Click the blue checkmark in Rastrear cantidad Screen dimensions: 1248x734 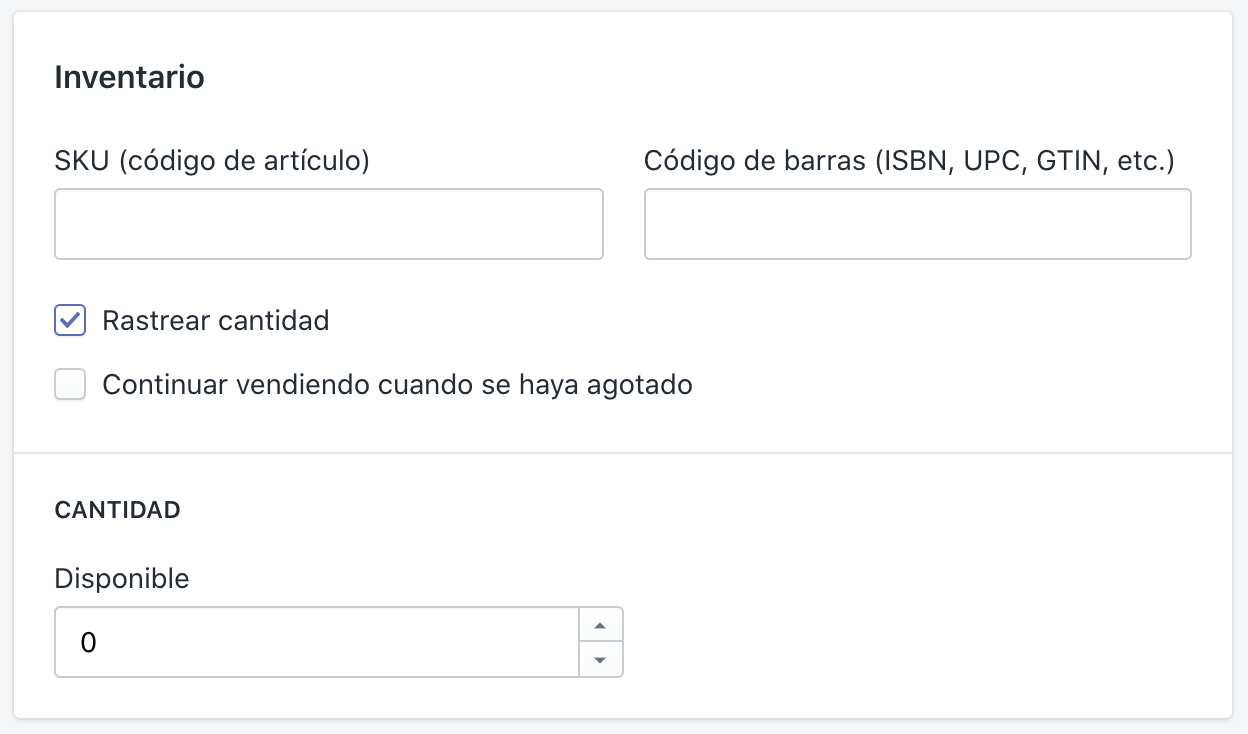70,321
